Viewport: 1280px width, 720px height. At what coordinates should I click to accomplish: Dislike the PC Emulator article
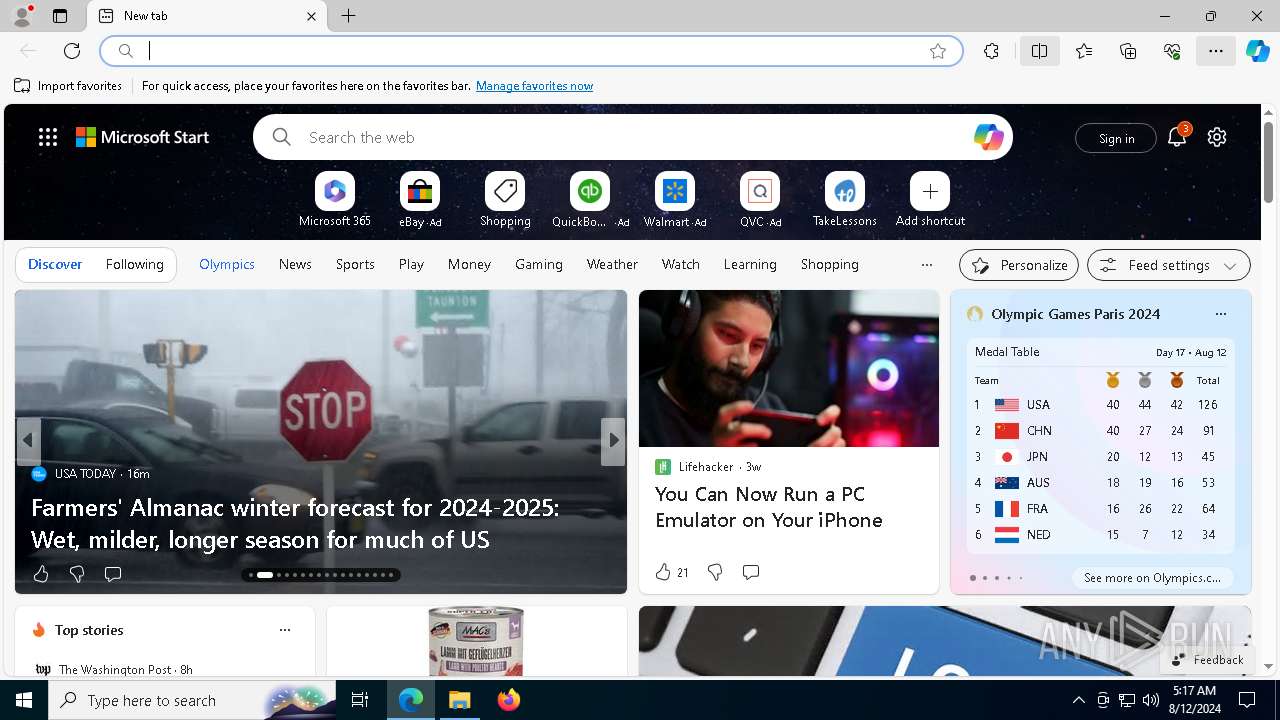click(715, 572)
